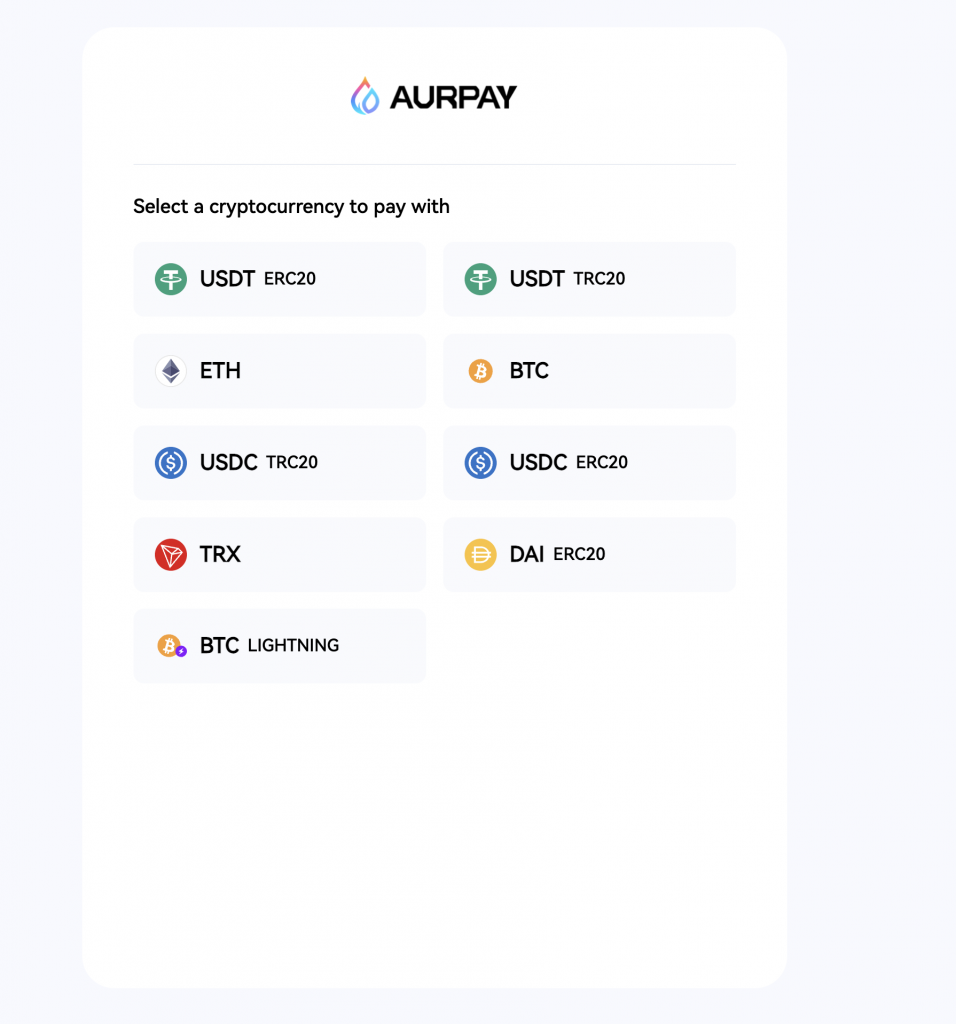This screenshot has height=1024, width=956.
Task: Choose DAI ERC20 payment card
Action: click(590, 554)
